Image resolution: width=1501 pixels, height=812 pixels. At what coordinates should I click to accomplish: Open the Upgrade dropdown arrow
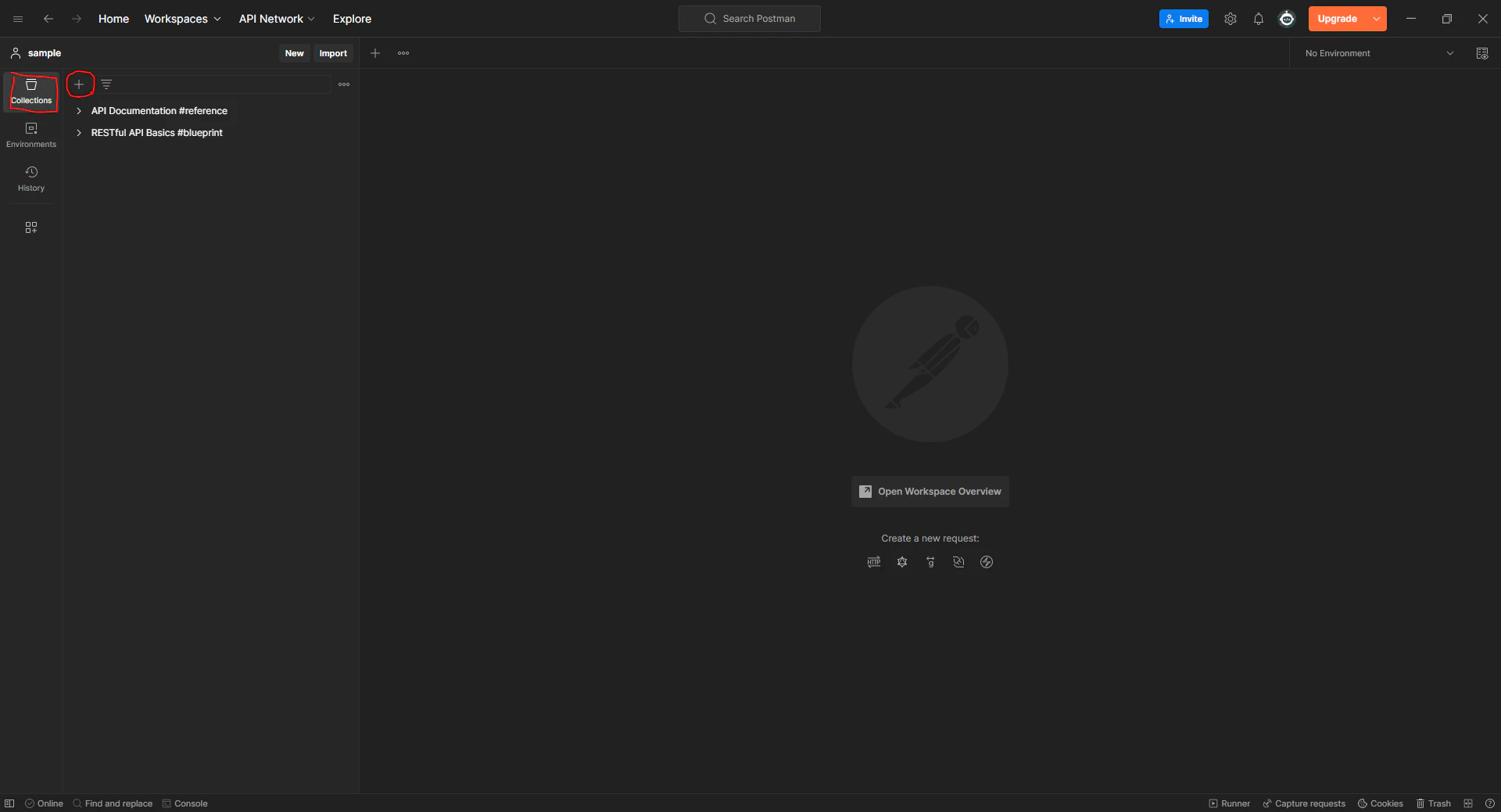[x=1377, y=19]
